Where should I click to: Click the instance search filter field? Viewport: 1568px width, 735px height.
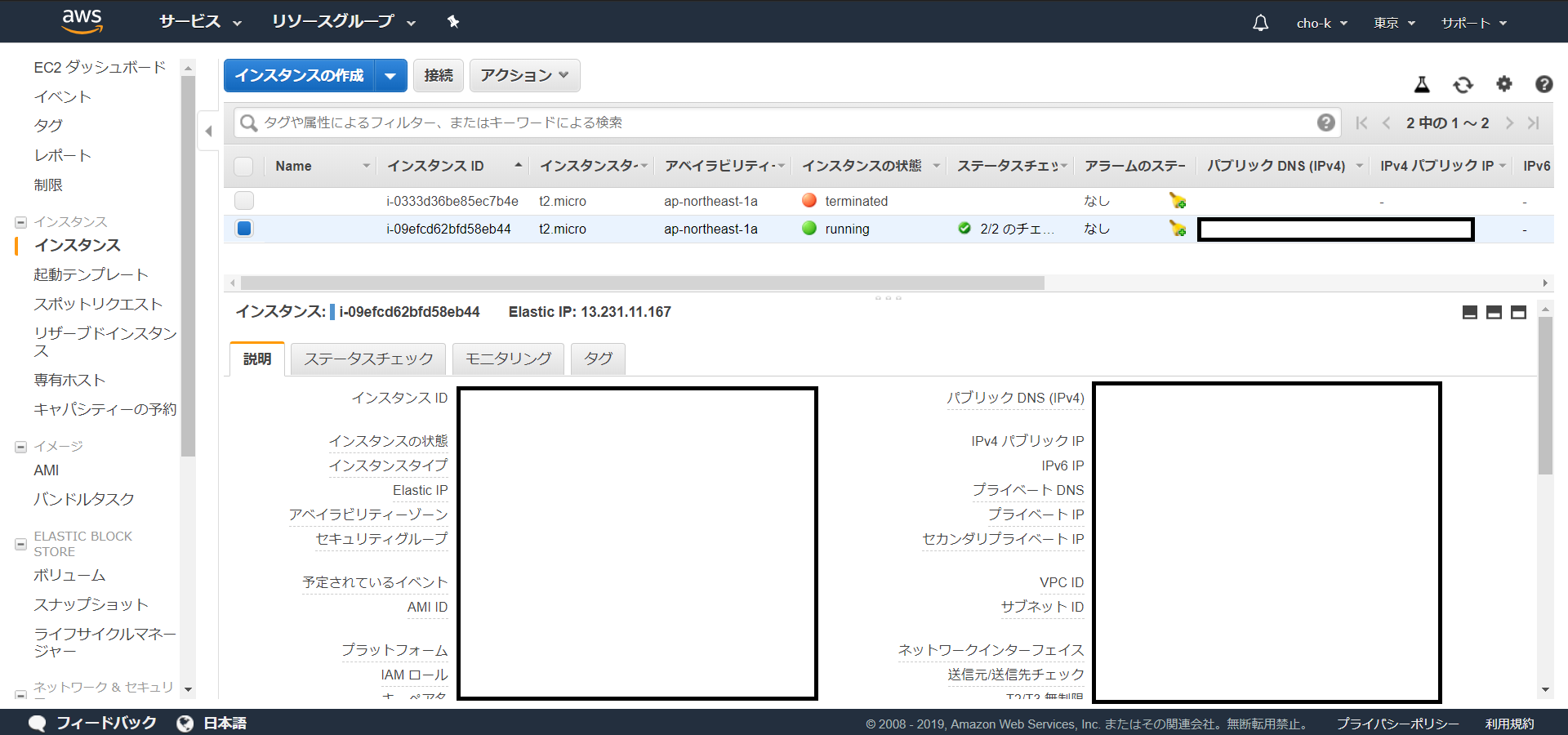click(x=787, y=122)
